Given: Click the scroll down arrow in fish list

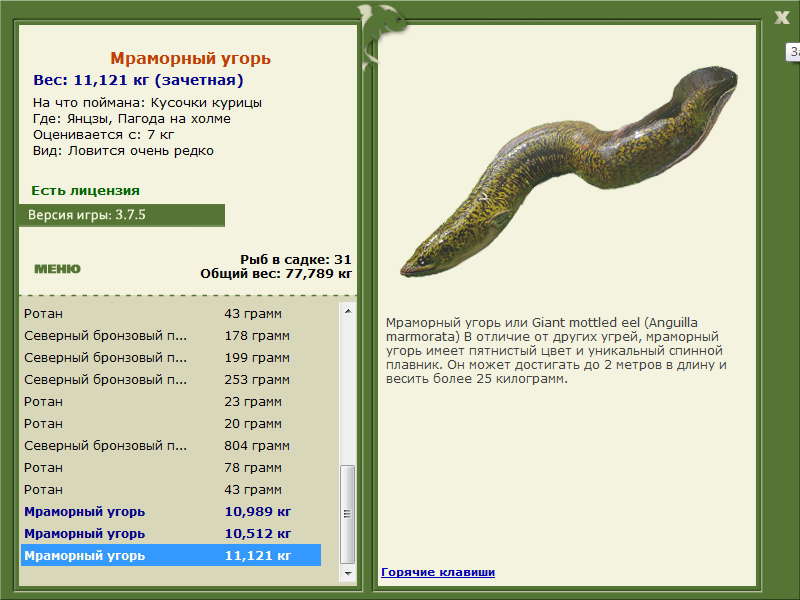Looking at the screenshot, I should pyautogui.click(x=347, y=573).
